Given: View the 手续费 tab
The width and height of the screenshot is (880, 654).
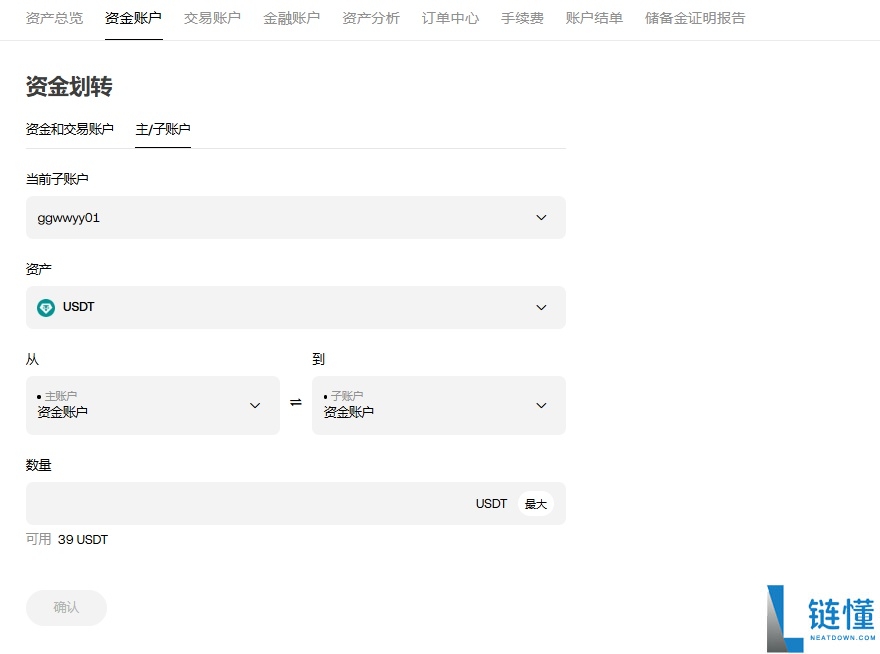Looking at the screenshot, I should click(x=522, y=19).
